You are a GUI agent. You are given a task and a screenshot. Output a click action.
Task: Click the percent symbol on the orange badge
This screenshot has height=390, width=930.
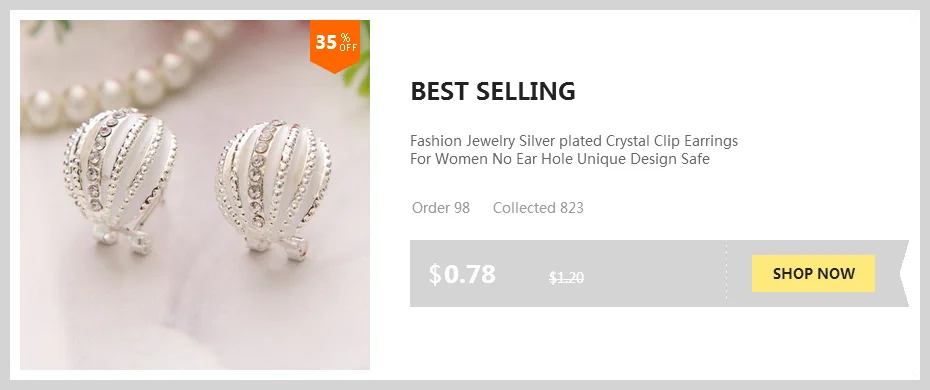(x=345, y=37)
